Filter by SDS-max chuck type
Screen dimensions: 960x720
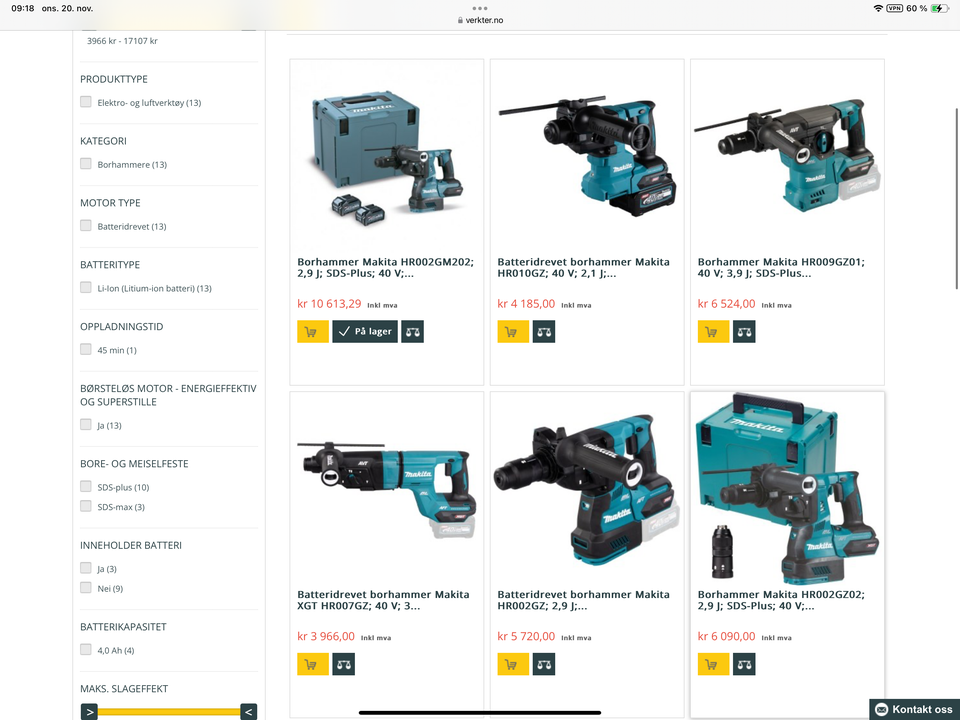(x=86, y=506)
